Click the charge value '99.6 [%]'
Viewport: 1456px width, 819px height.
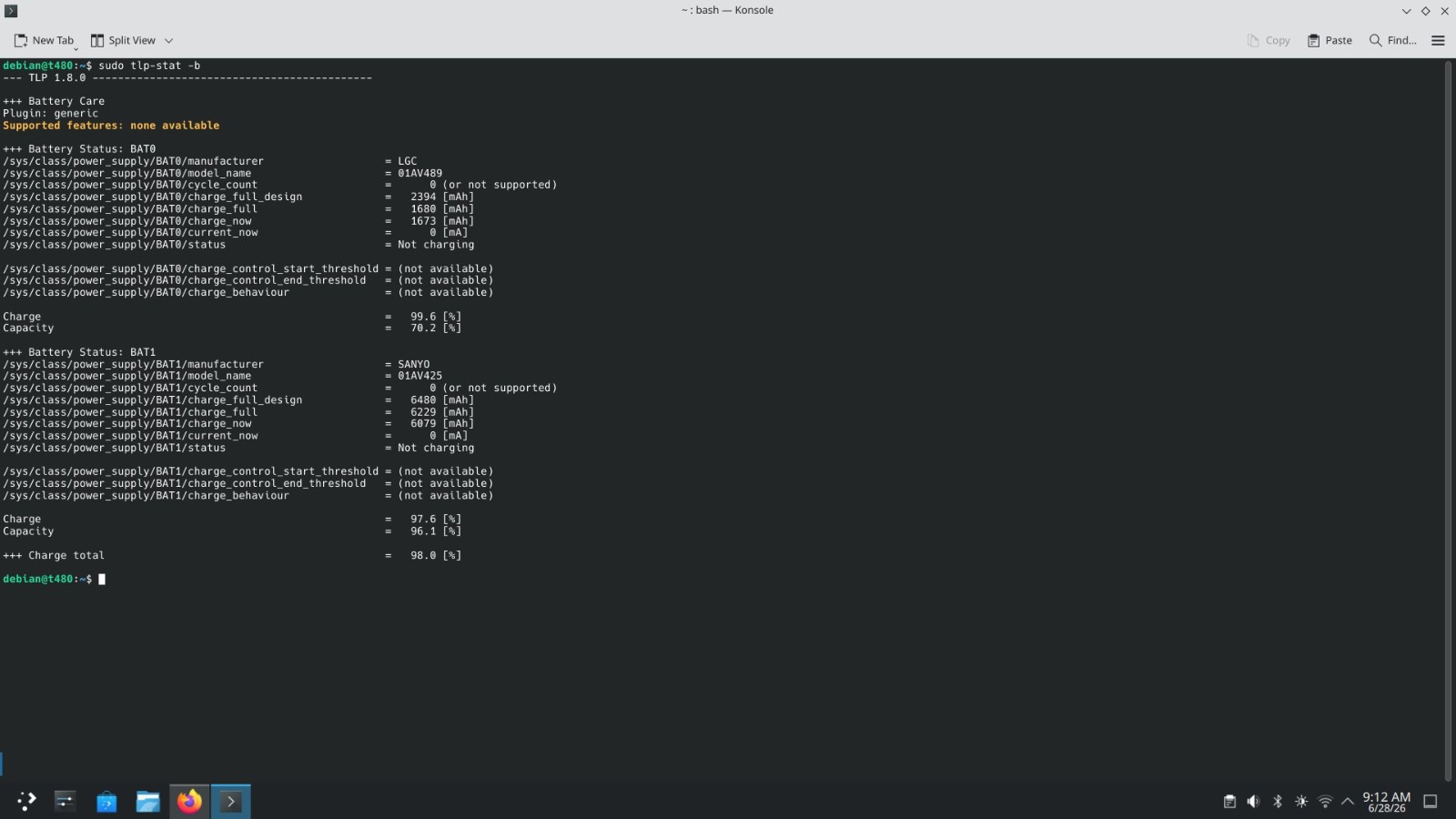[x=436, y=317]
